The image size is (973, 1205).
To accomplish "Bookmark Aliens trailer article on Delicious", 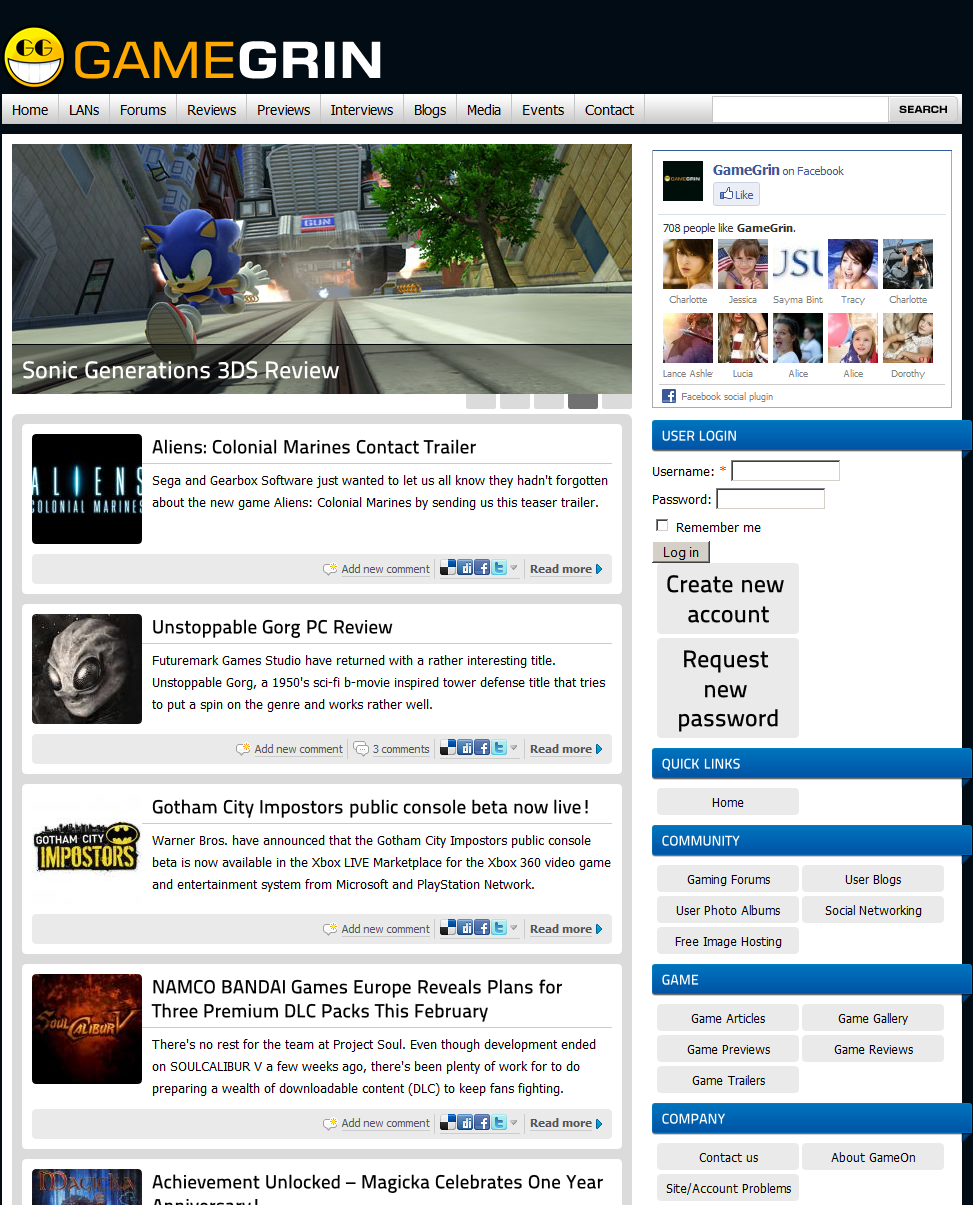I will click(448, 568).
